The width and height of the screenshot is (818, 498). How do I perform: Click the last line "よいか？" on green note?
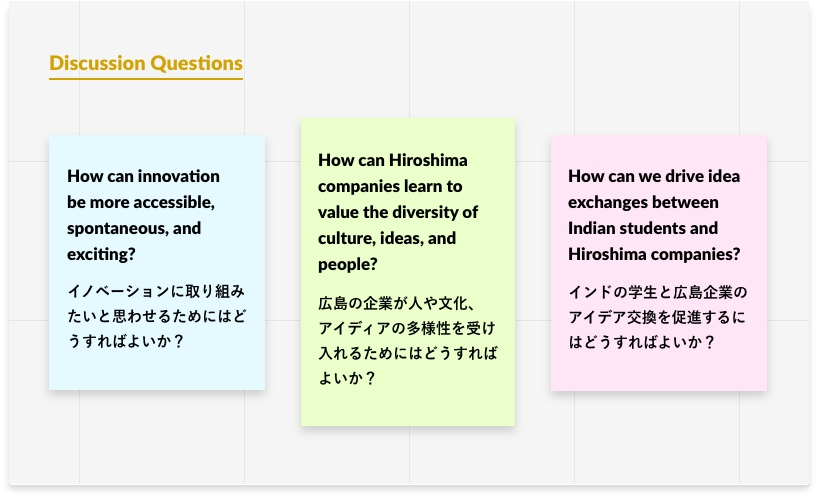pos(346,378)
